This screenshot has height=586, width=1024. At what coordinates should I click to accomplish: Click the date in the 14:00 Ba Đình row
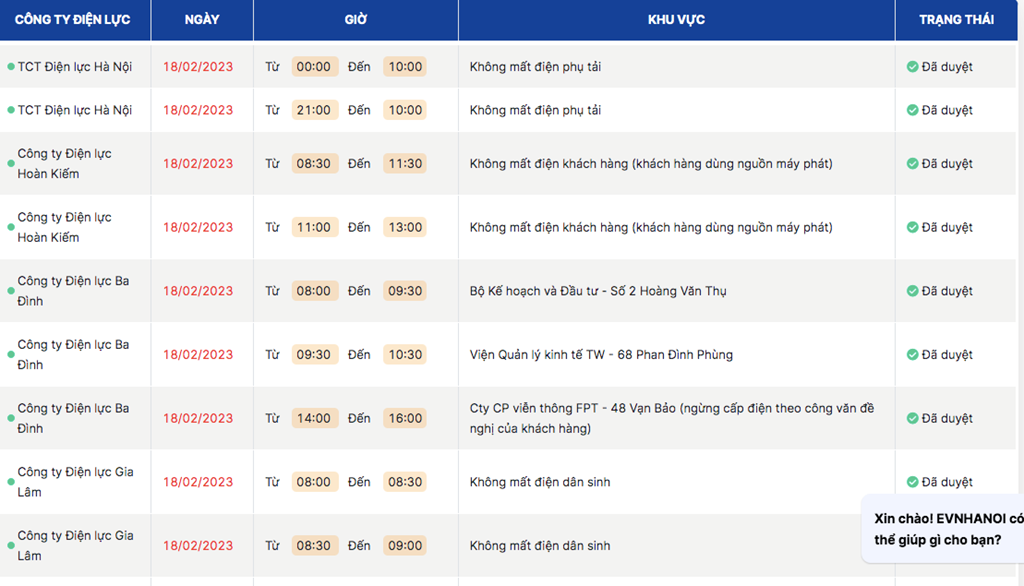click(198, 418)
